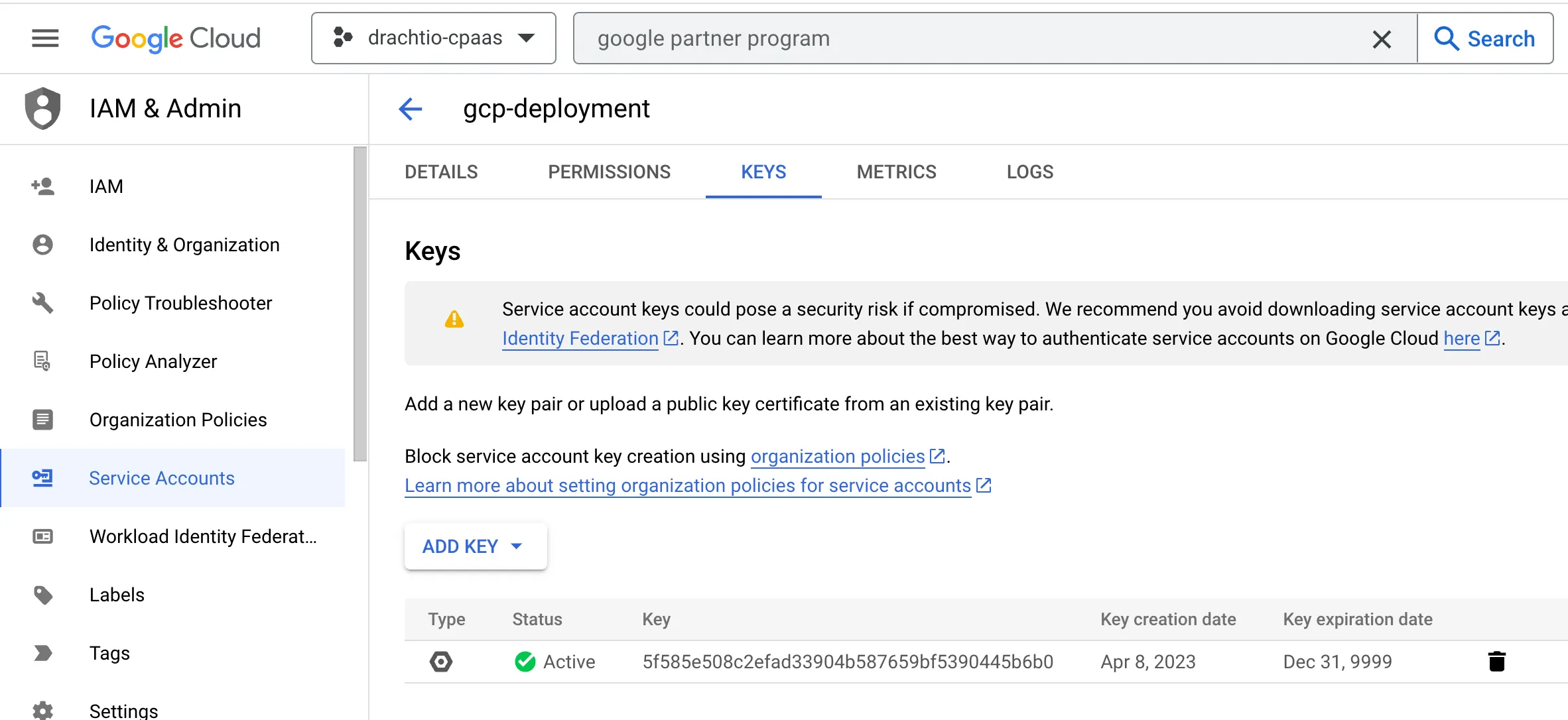Click the IAM & Admin shield icon
Image resolution: width=1568 pixels, height=720 pixels.
pyautogui.click(x=43, y=108)
